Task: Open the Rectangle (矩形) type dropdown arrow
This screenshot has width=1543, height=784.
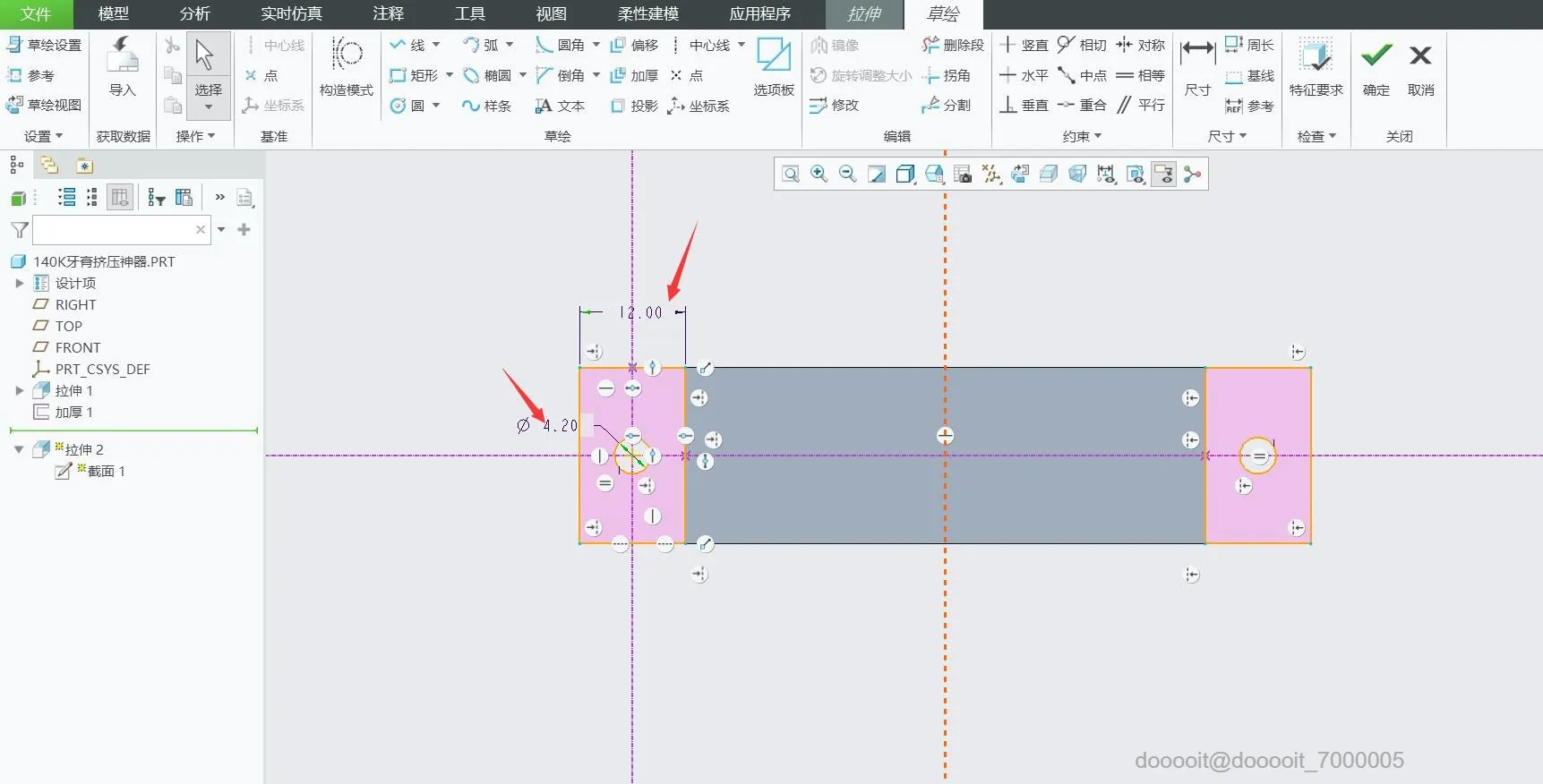Action: (450, 75)
